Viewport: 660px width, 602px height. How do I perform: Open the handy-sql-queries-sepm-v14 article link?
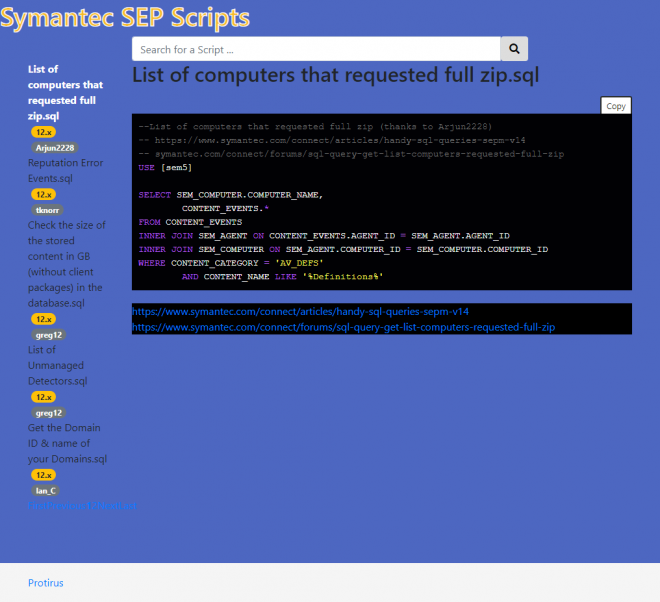[300, 312]
